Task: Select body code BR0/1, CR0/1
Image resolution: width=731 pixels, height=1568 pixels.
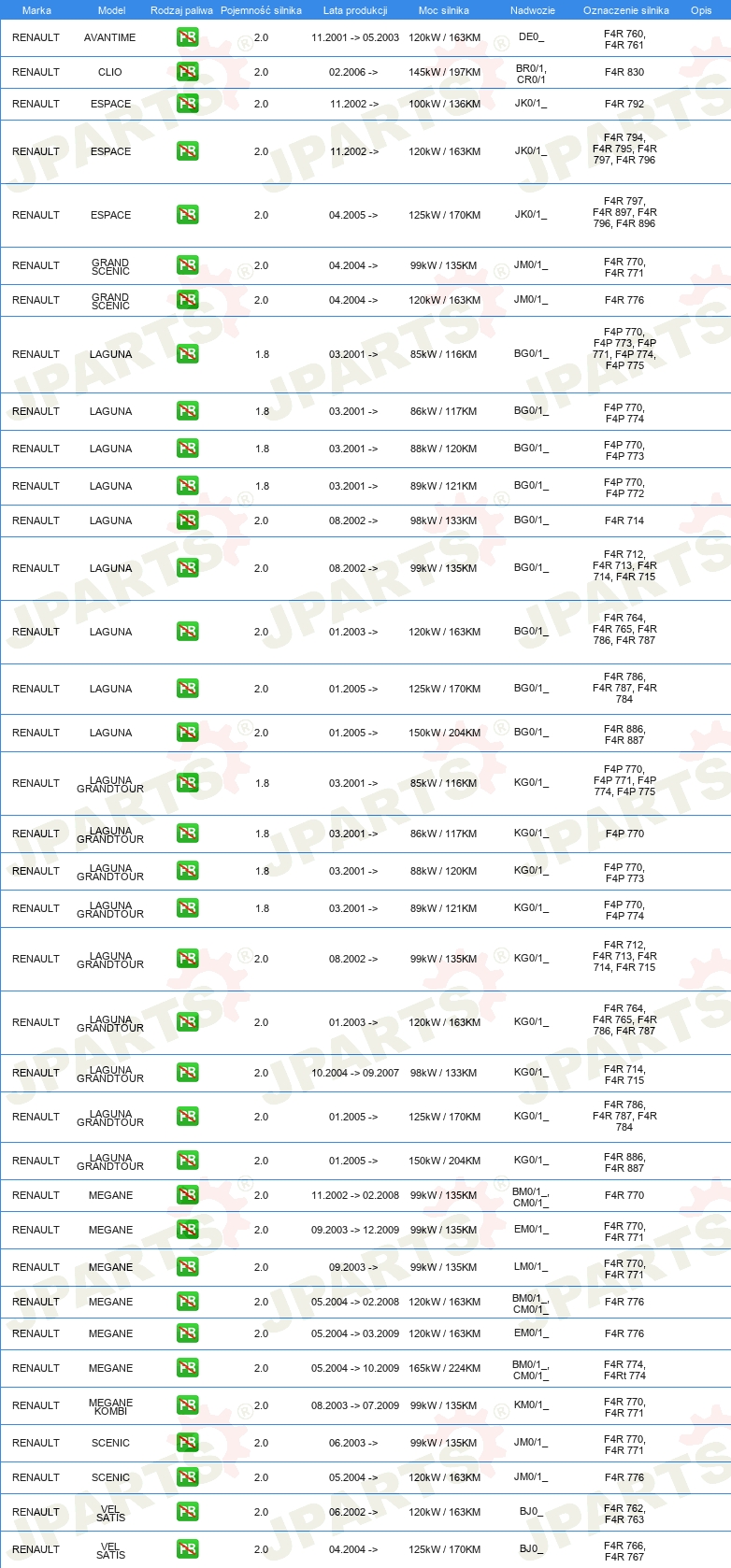Action: coord(531,74)
